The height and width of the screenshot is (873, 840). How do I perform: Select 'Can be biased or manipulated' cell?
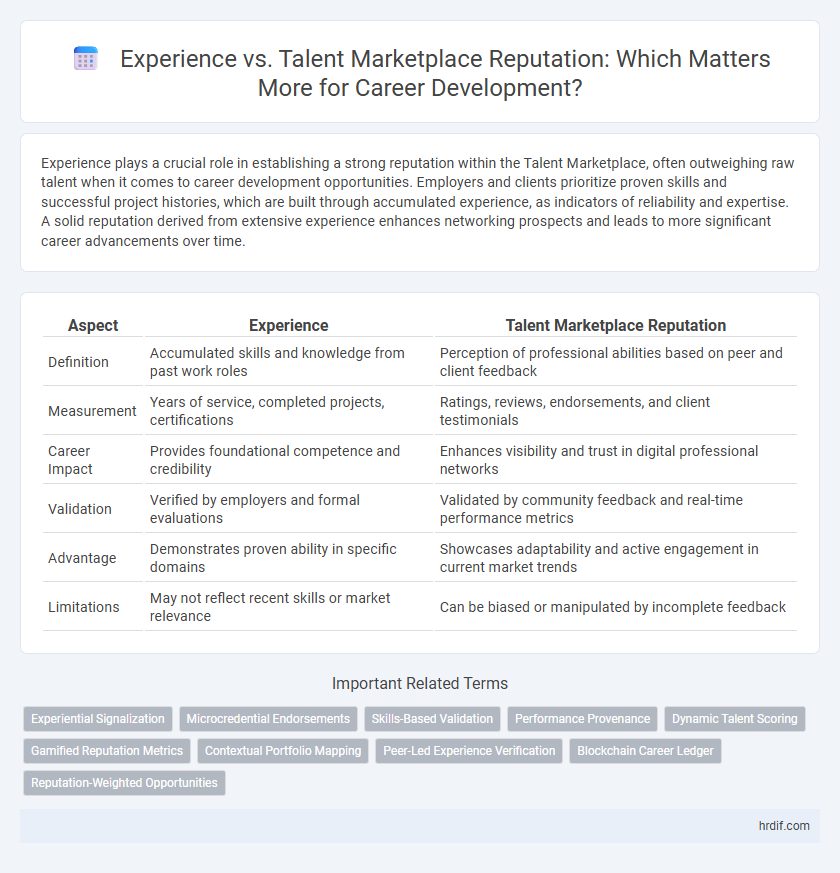tap(616, 607)
